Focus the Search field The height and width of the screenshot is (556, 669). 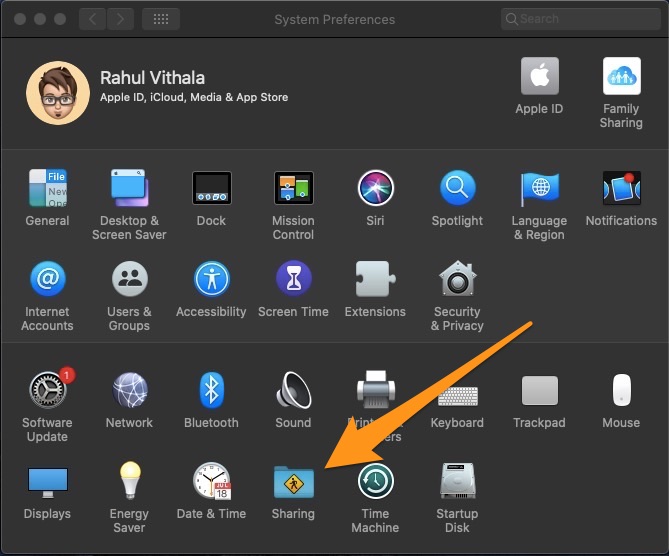[x=581, y=19]
